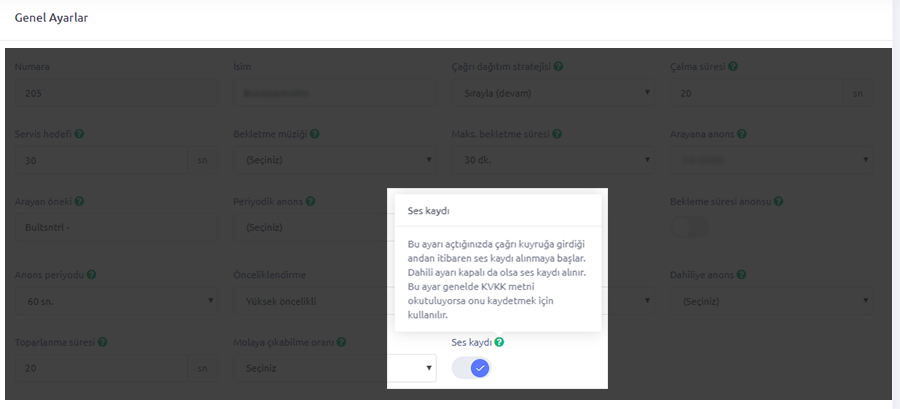The image size is (900, 409).
Task: Click the Çalma süresi help icon
Action: coord(733,67)
